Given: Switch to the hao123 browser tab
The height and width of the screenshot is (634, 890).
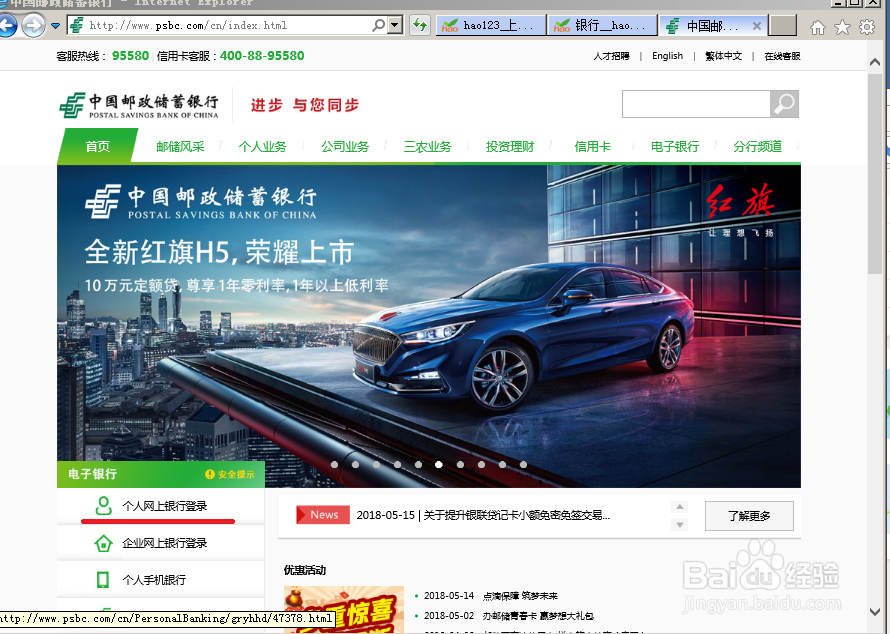Looking at the screenshot, I should (490, 26).
